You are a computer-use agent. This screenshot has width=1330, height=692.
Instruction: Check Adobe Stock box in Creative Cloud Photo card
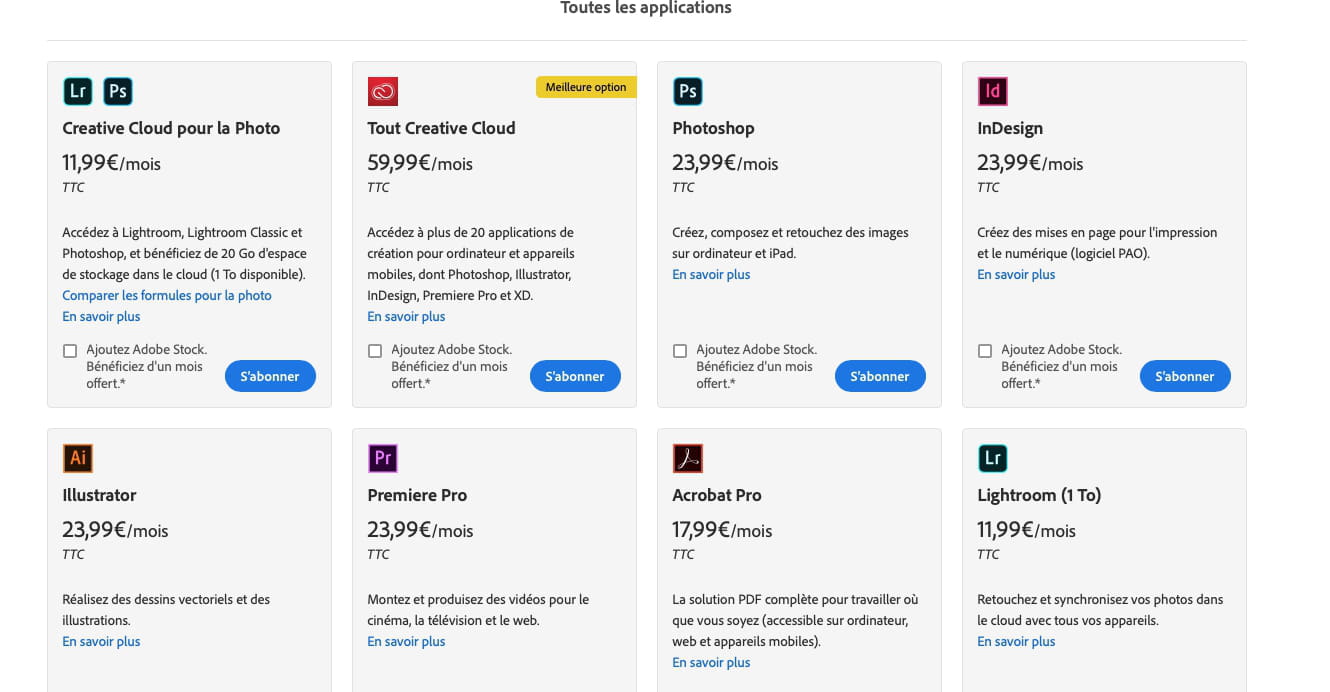pyautogui.click(x=70, y=351)
